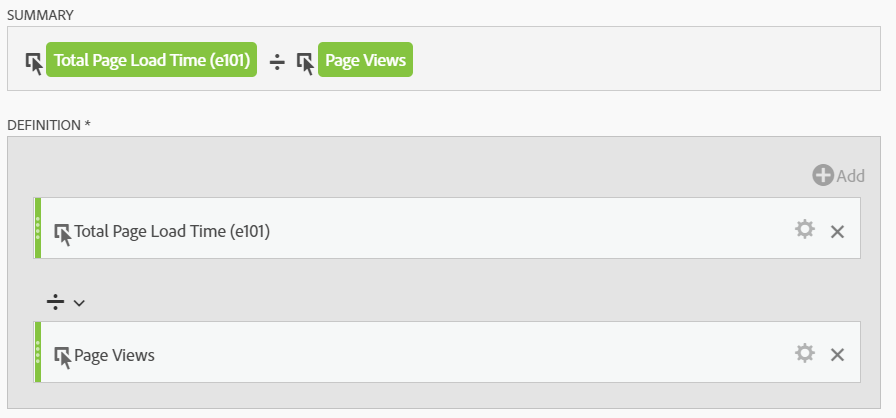Click the divide operator in the definition area
Screen dimensions: 896x418
point(55,302)
